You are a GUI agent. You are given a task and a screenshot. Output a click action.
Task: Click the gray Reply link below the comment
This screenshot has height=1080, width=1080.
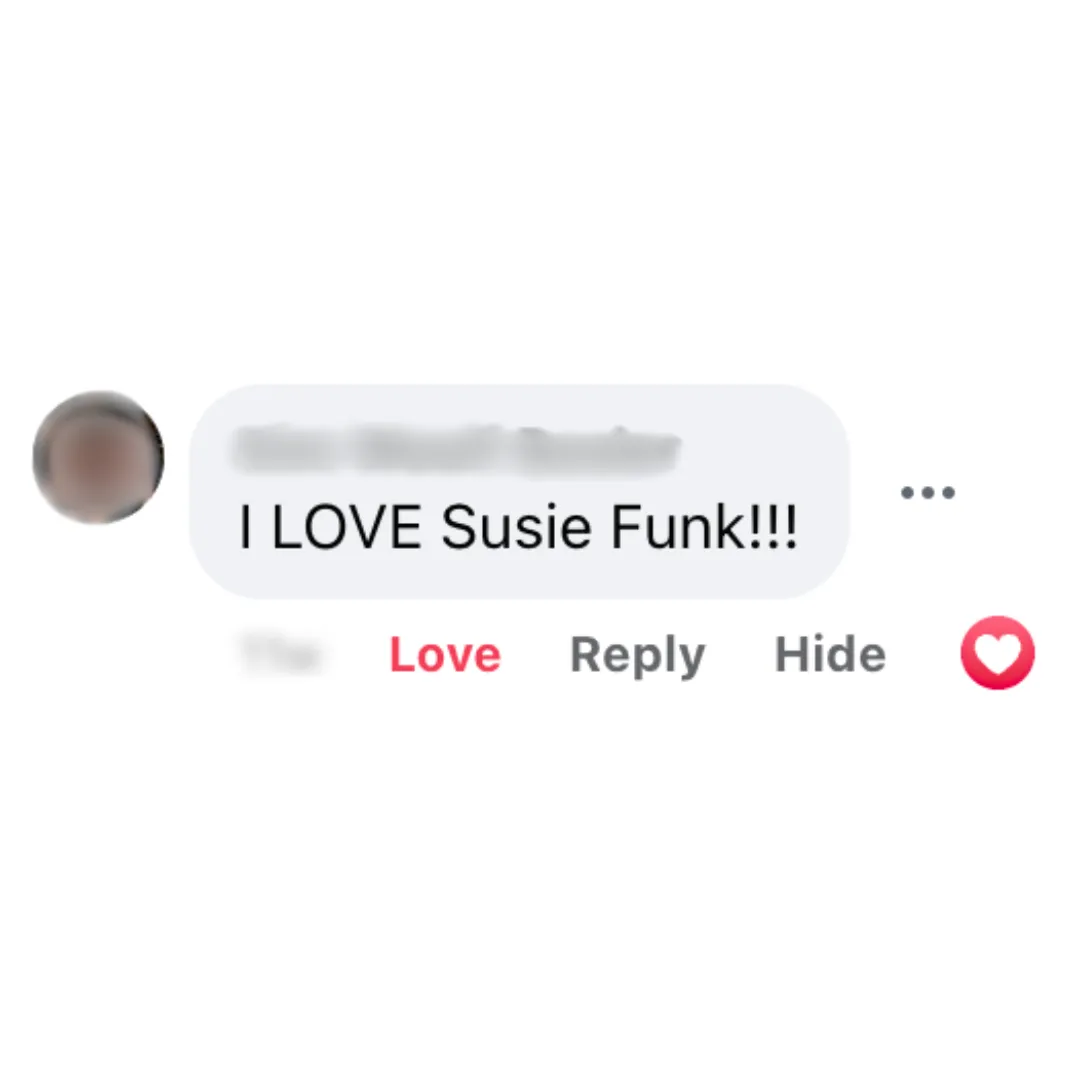pyautogui.click(x=637, y=656)
